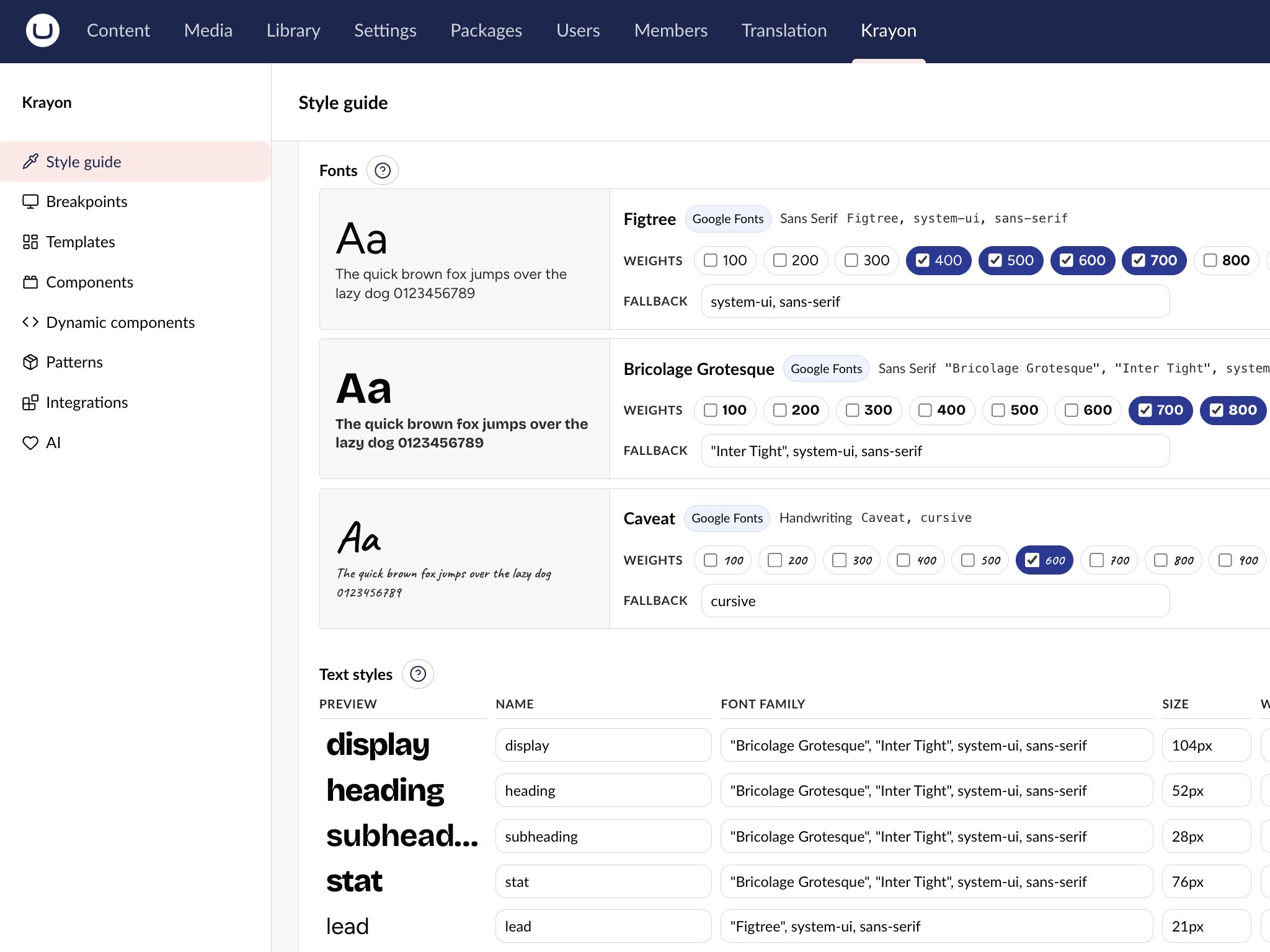Select the Krayon section tab
The width and height of the screenshot is (1270, 952).
tap(889, 30)
